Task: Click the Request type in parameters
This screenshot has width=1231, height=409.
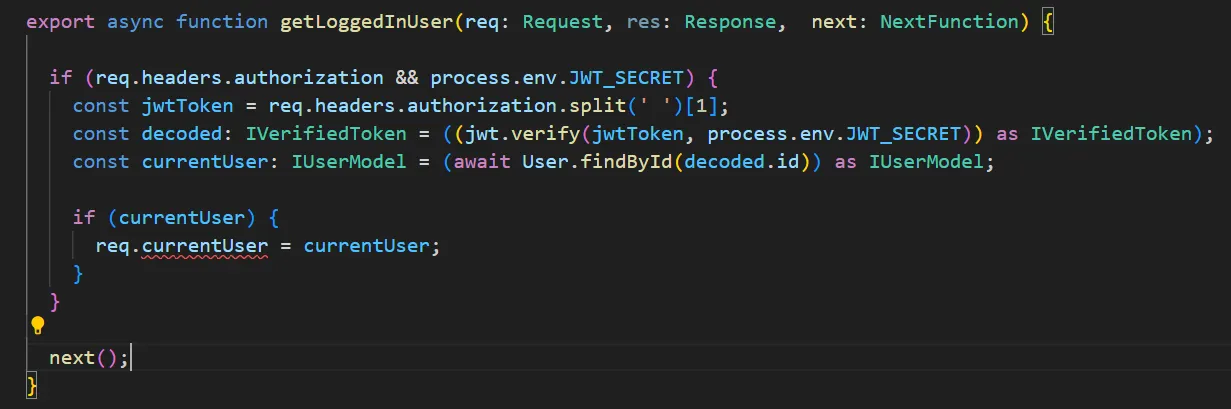Action: [563, 21]
